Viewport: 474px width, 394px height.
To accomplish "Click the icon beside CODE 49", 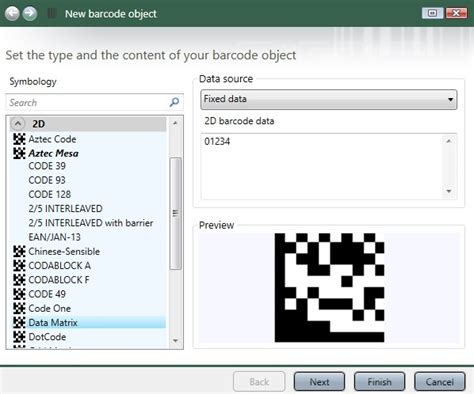I will tap(19, 294).
